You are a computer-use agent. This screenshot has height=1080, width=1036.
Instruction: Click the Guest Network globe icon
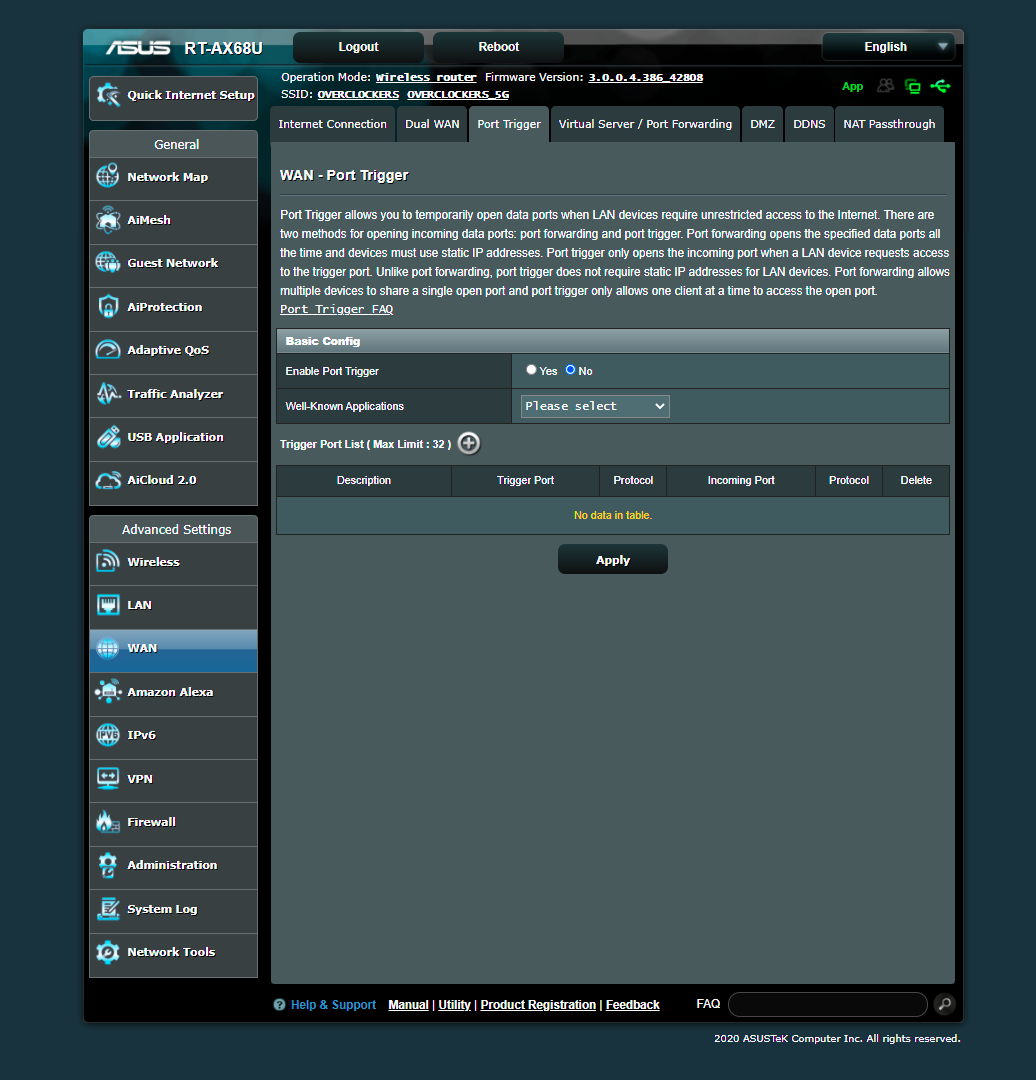[108, 262]
